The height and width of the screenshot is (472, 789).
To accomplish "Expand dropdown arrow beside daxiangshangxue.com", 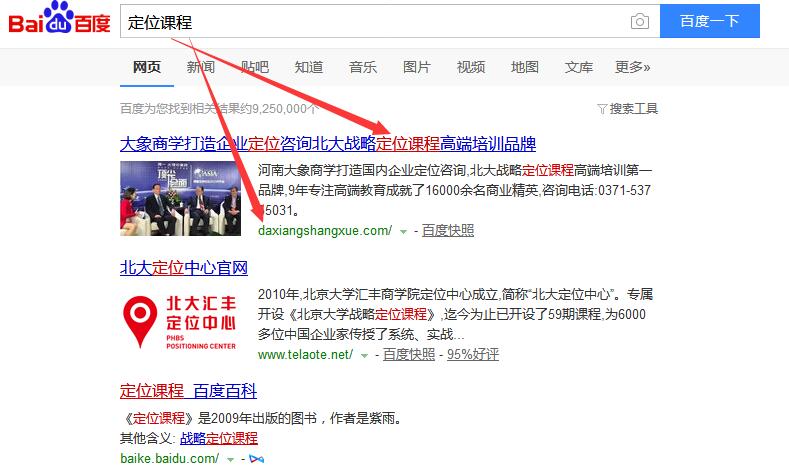I will (403, 231).
